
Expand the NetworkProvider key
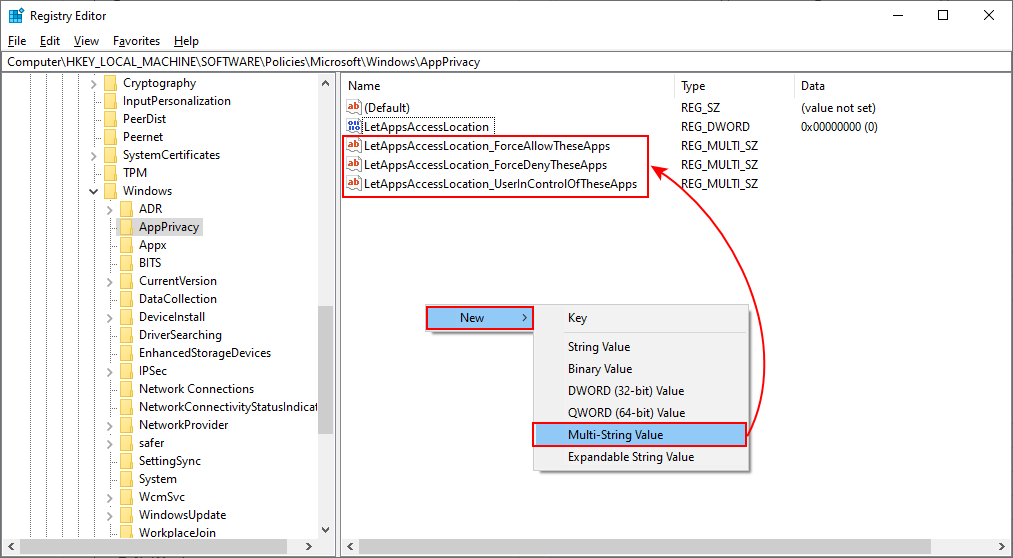[x=110, y=426]
